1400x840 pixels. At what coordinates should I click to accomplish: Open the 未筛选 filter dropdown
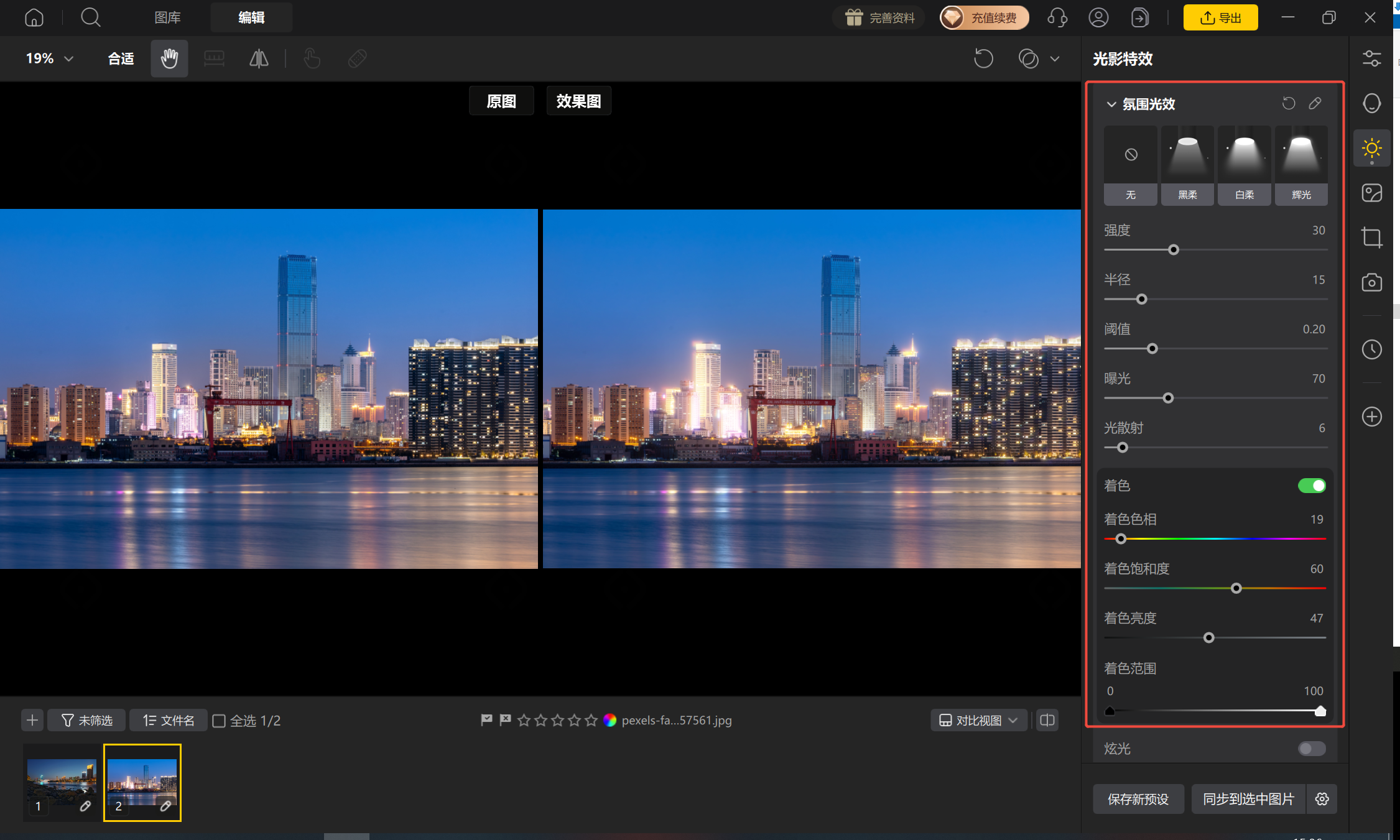[x=86, y=720]
